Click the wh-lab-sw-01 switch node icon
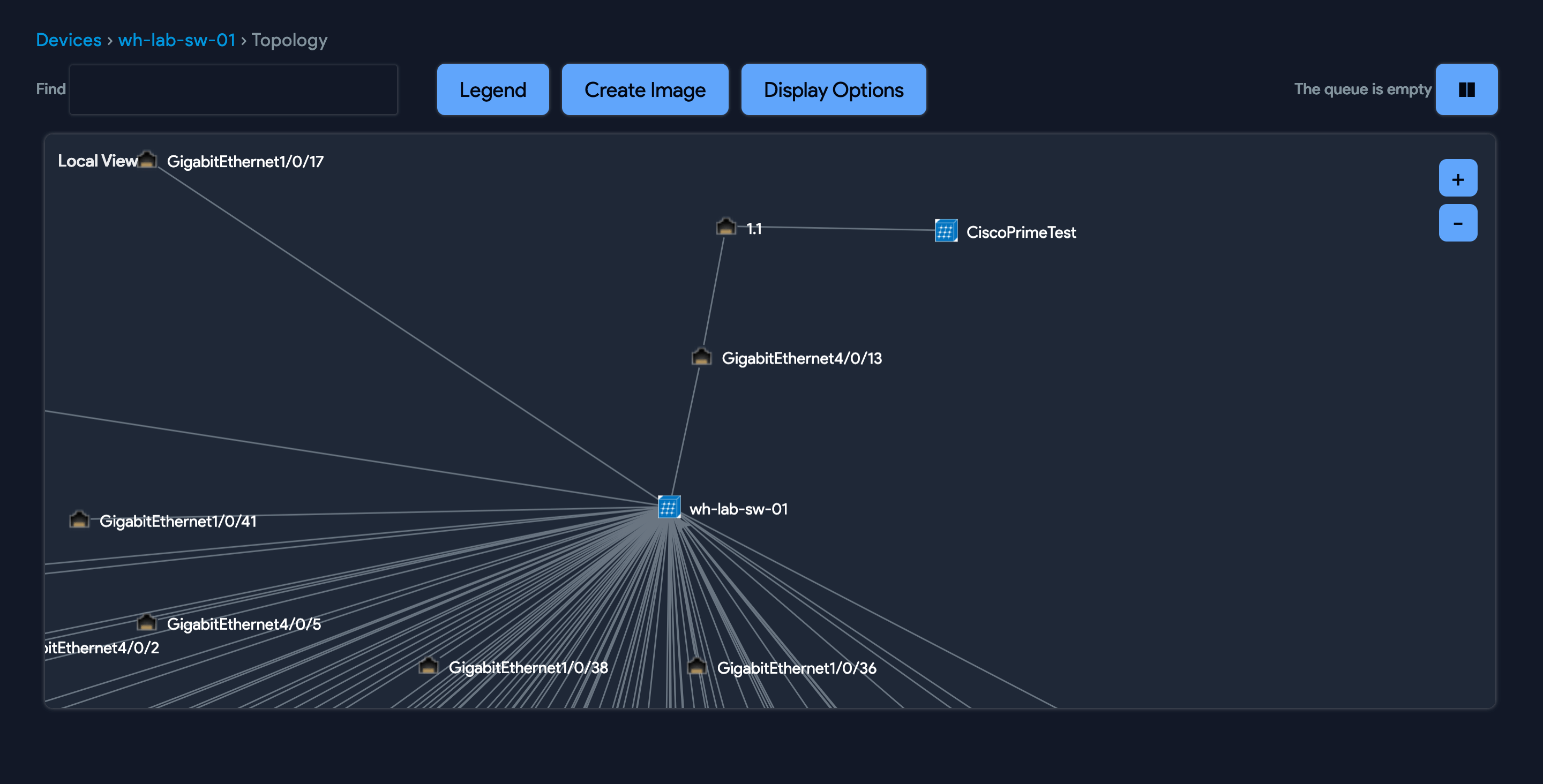The image size is (1543, 784). pos(669,507)
